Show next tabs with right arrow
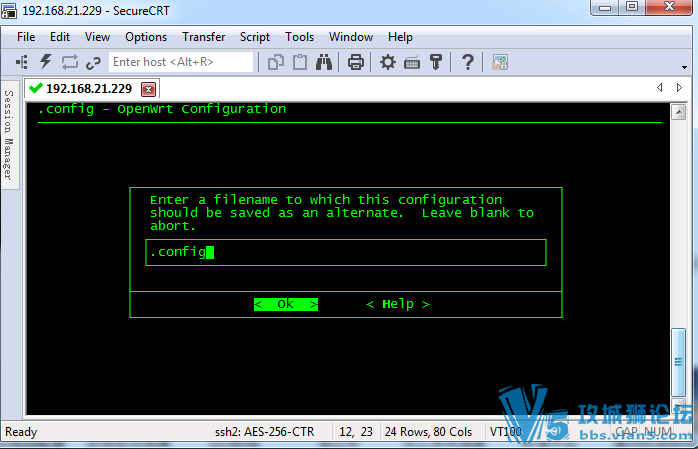Screen dimensions: 698x449 click(679, 88)
